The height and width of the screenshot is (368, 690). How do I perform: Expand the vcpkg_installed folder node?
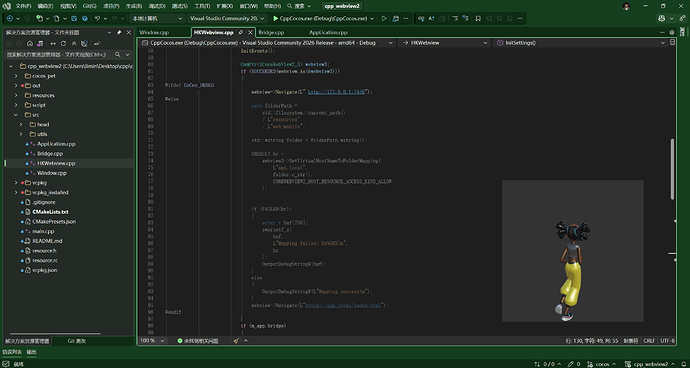point(16,192)
